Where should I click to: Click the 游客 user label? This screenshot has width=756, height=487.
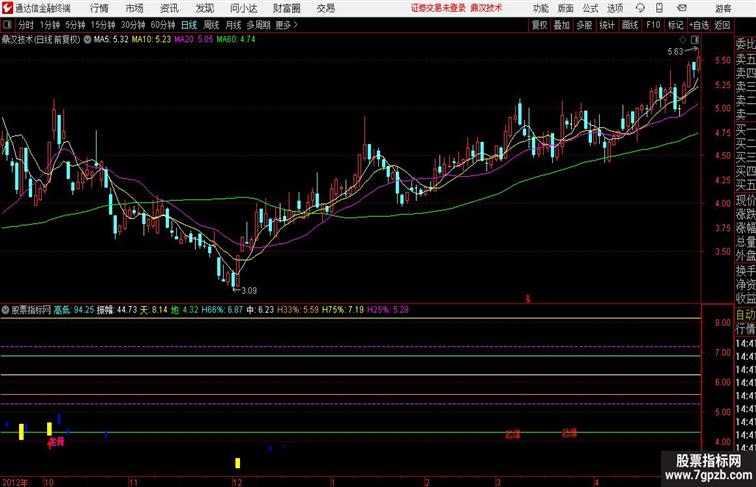[723, 8]
